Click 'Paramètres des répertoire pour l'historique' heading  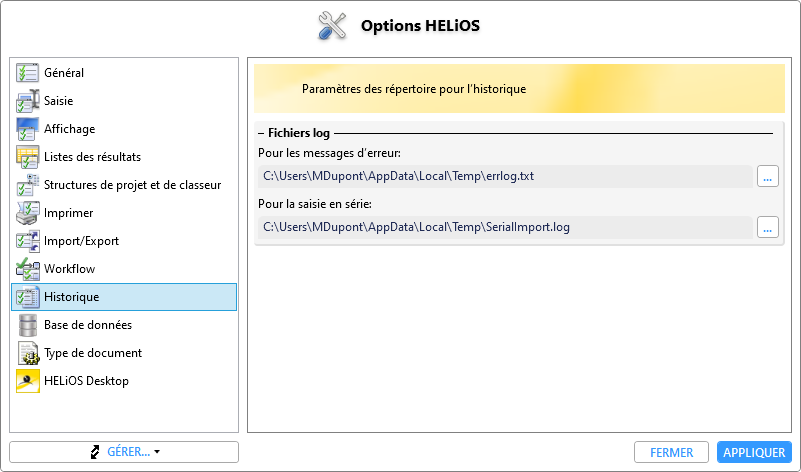click(414, 89)
